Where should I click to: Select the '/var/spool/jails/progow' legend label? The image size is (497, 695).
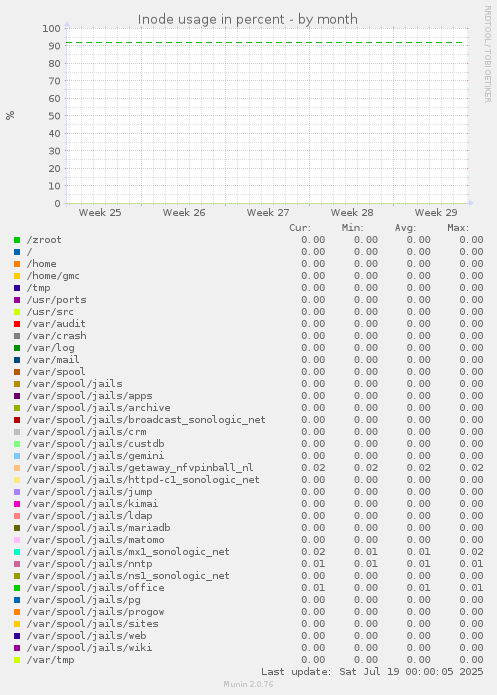point(95,611)
